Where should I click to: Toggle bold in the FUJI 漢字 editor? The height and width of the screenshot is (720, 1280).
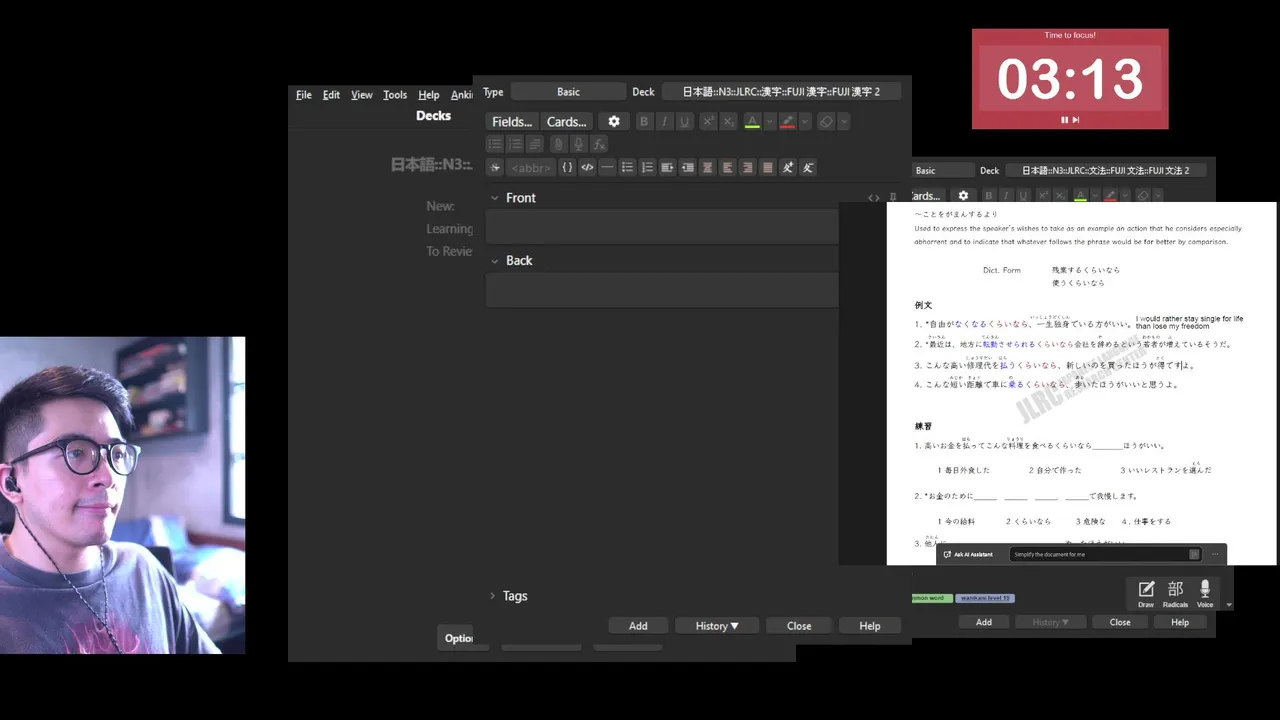coord(644,121)
